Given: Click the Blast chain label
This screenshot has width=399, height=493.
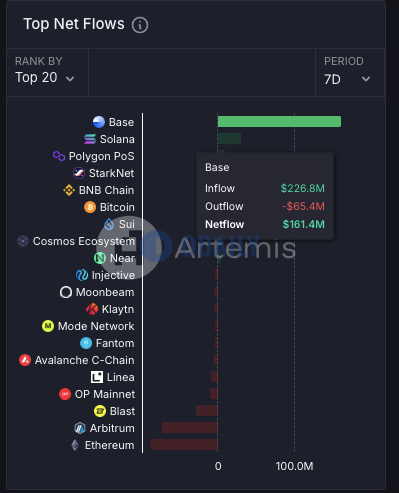Looking at the screenshot, I should click(x=122, y=411).
